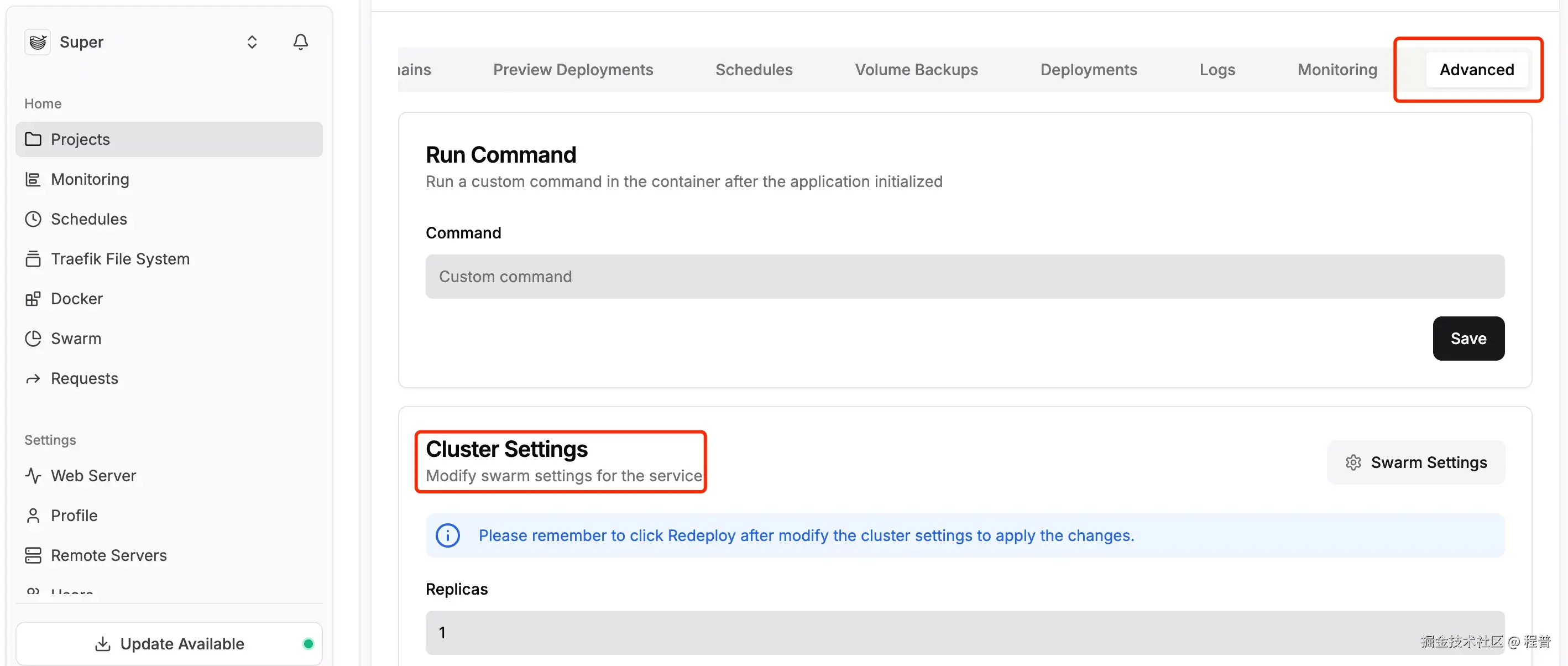Click the Super logo icon
Image resolution: width=1568 pixels, height=666 pixels.
click(x=38, y=42)
